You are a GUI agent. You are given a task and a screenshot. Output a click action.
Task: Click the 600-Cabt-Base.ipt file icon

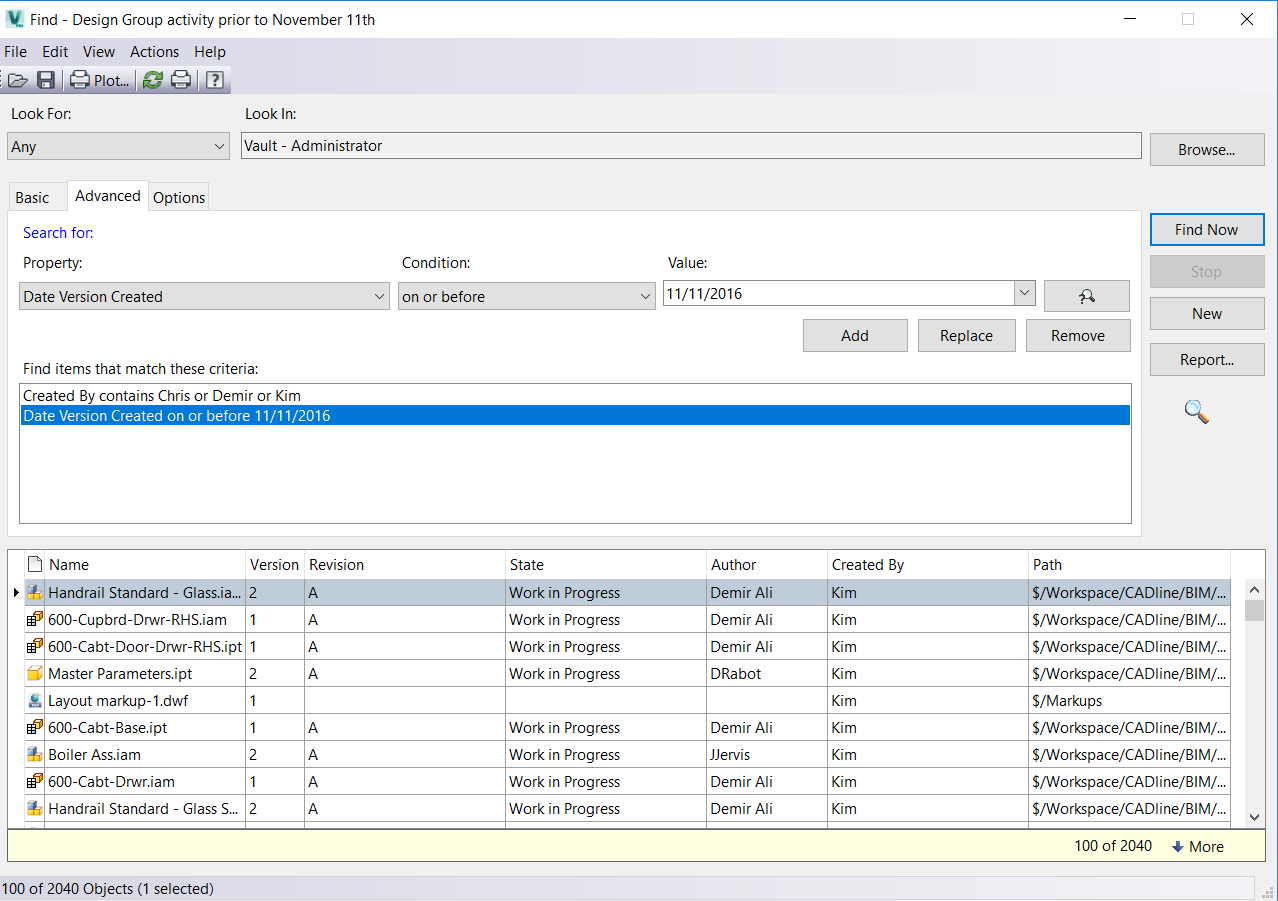(x=34, y=727)
